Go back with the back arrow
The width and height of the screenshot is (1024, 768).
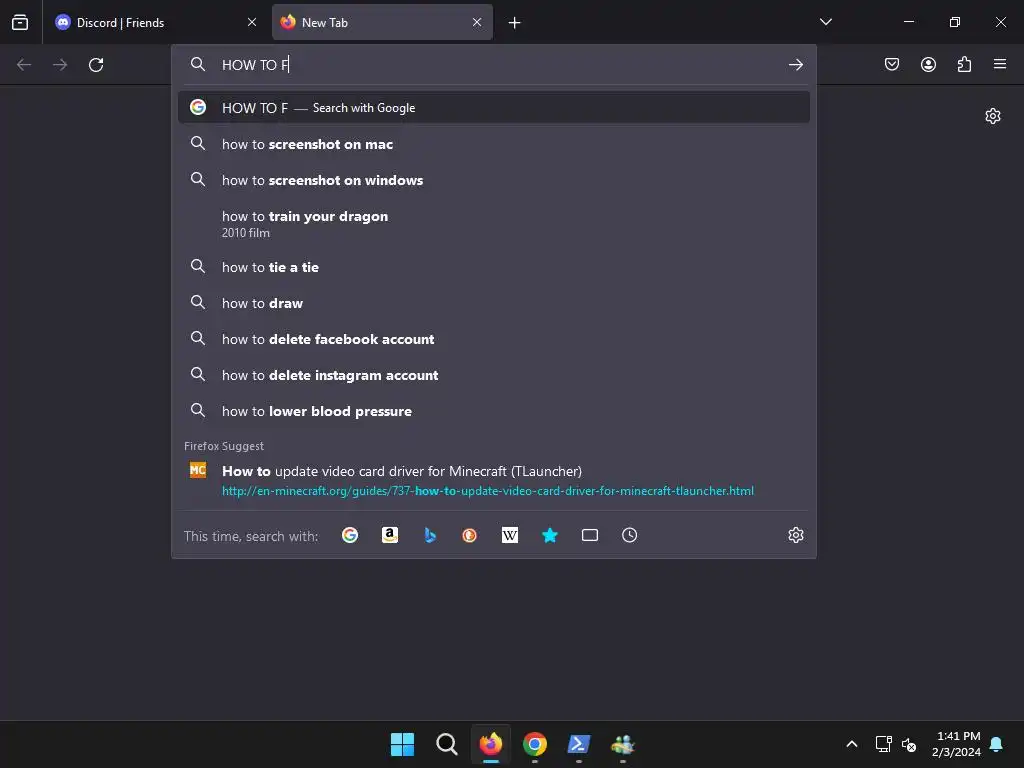click(24, 65)
